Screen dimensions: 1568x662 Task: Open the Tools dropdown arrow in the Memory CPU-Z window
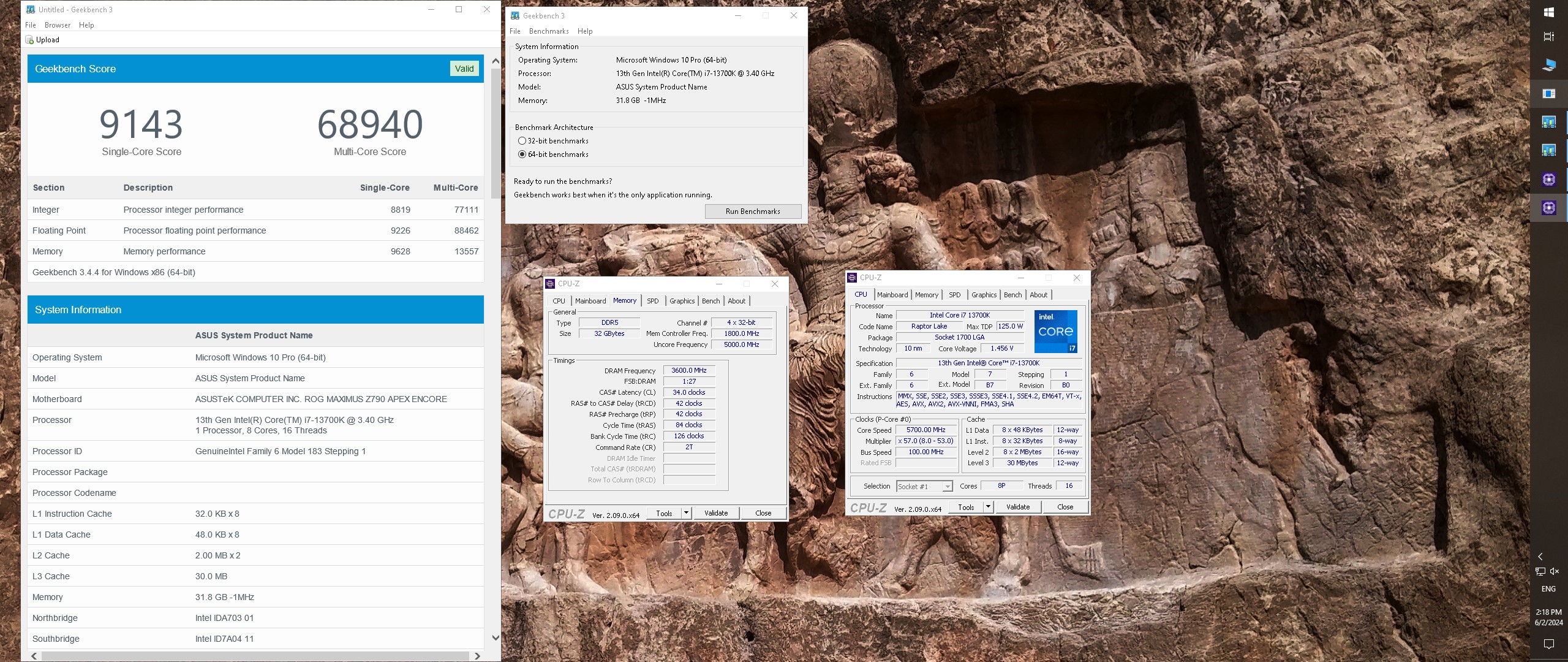pyautogui.click(x=687, y=513)
